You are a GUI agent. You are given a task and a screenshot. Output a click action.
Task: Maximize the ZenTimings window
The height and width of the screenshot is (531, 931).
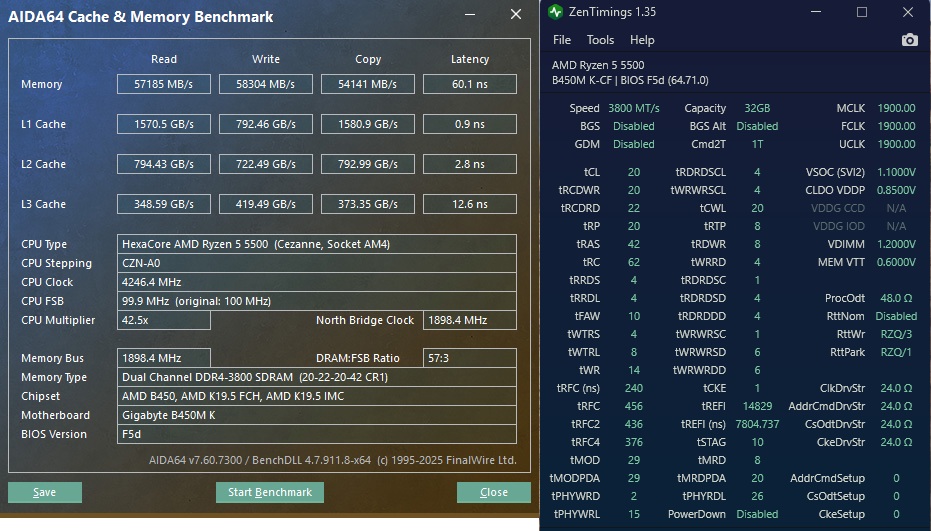pos(862,12)
